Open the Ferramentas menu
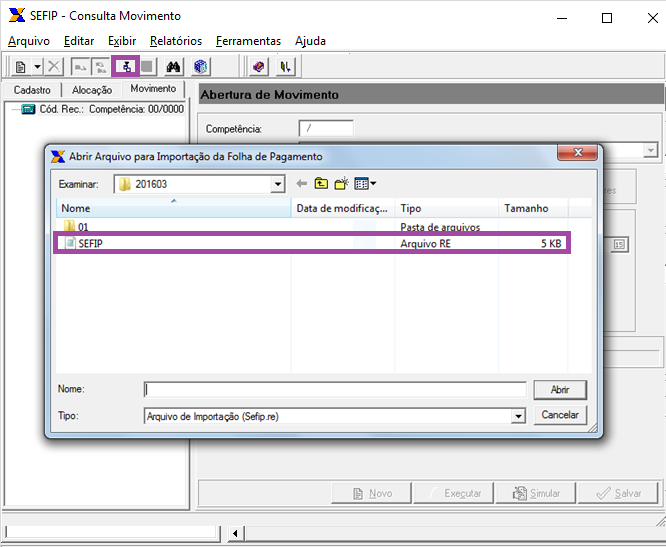The image size is (666, 547). coord(248,41)
